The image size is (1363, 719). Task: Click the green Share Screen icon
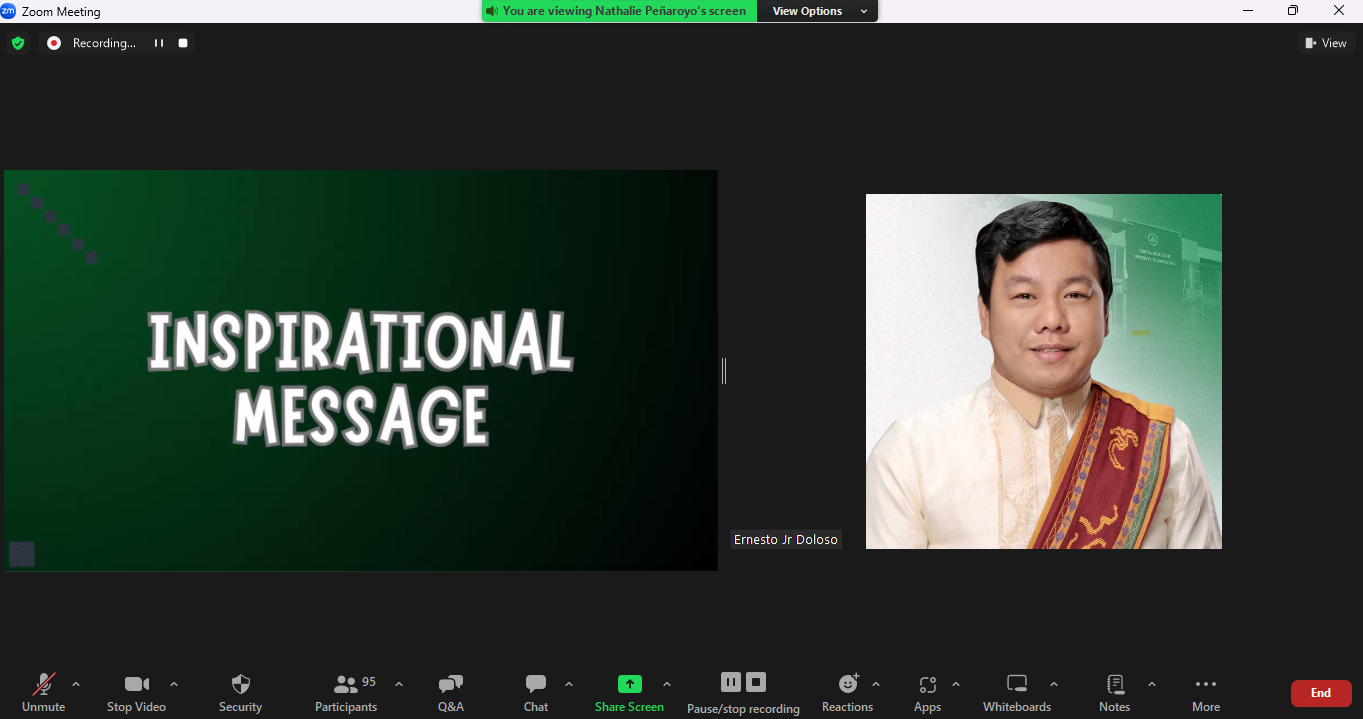[629, 685]
